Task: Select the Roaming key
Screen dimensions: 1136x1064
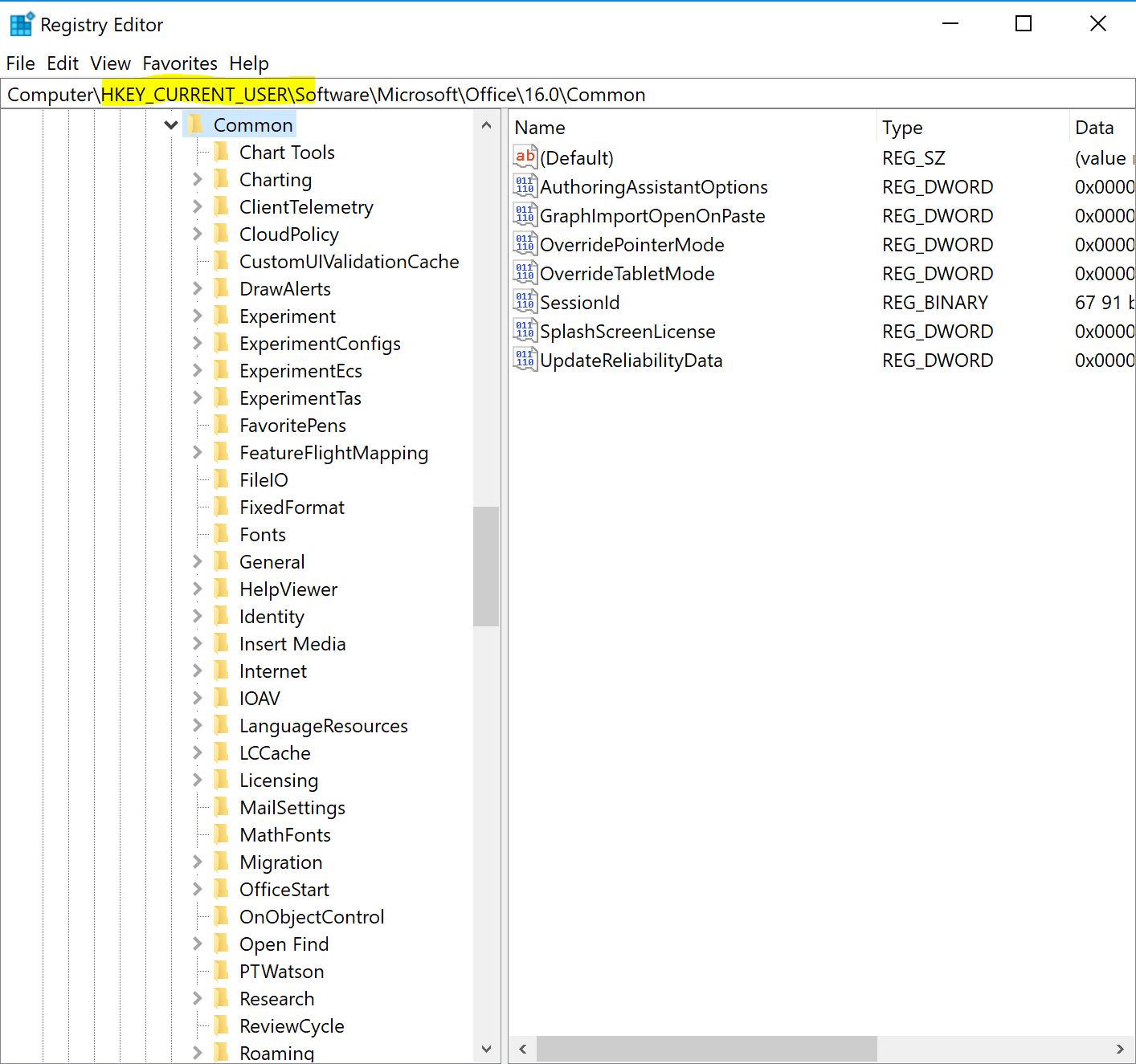Action: [276, 1052]
